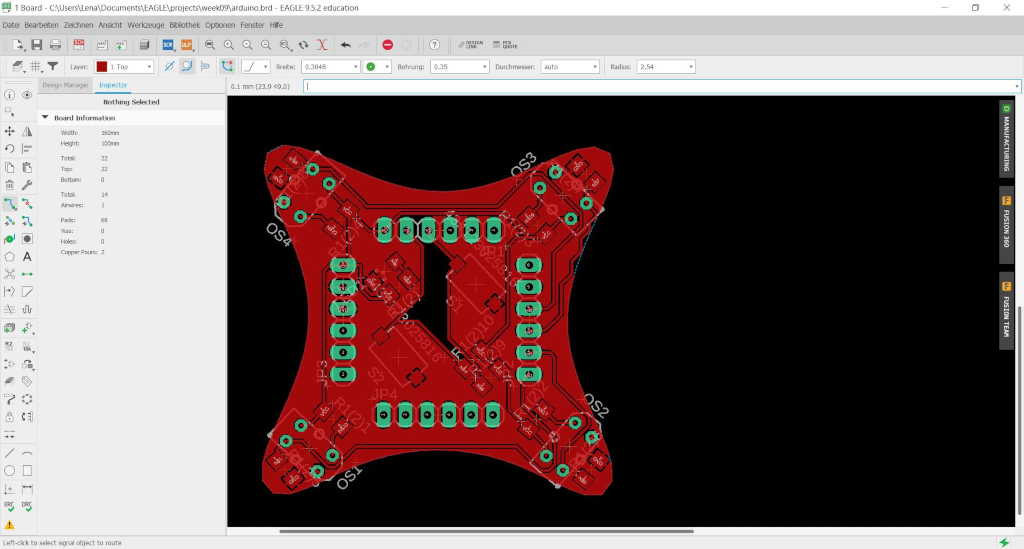
Task: Click the red Layer color swatch
Action: 102,67
